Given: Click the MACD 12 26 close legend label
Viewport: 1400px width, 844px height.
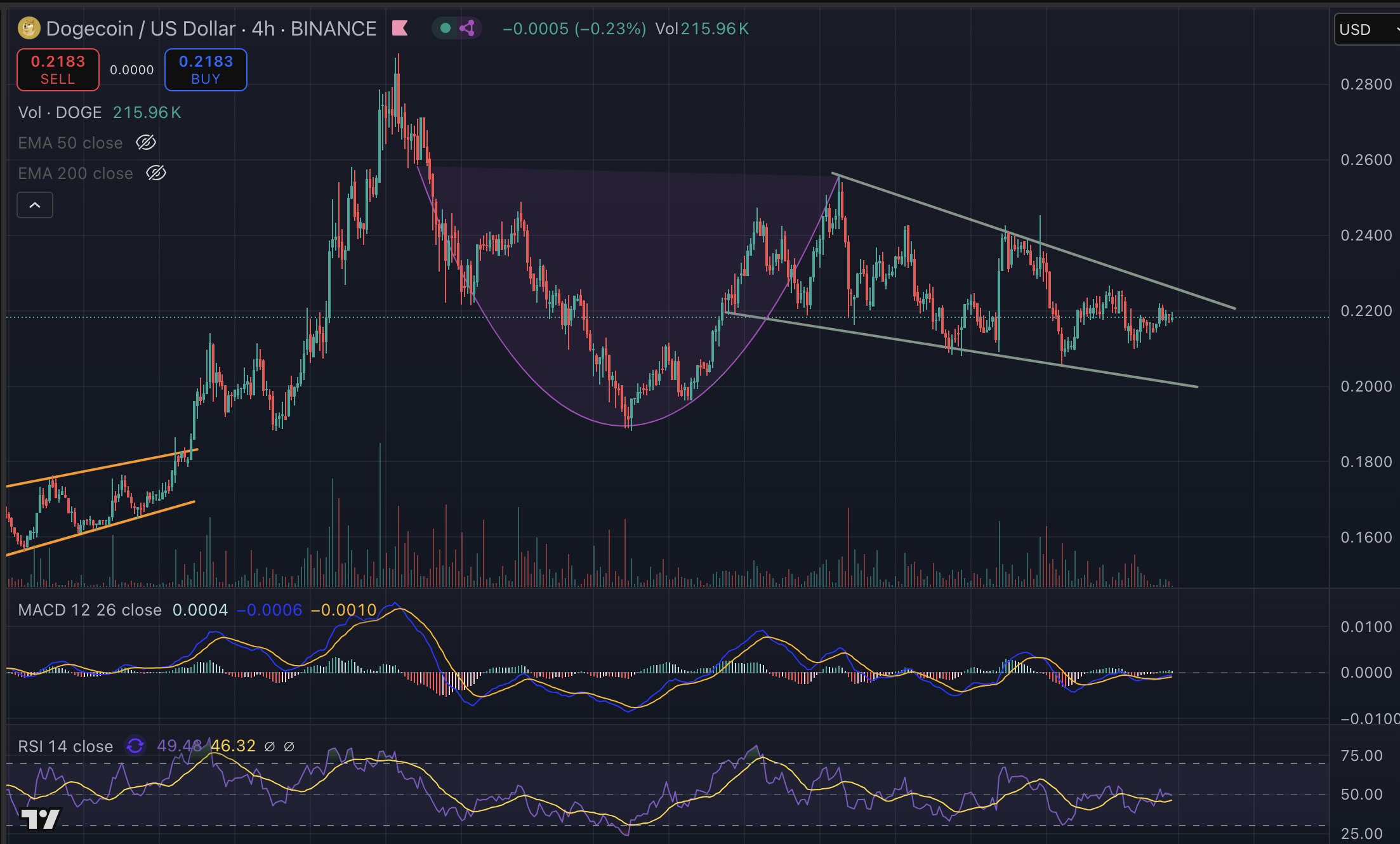Looking at the screenshot, I should (x=89, y=610).
